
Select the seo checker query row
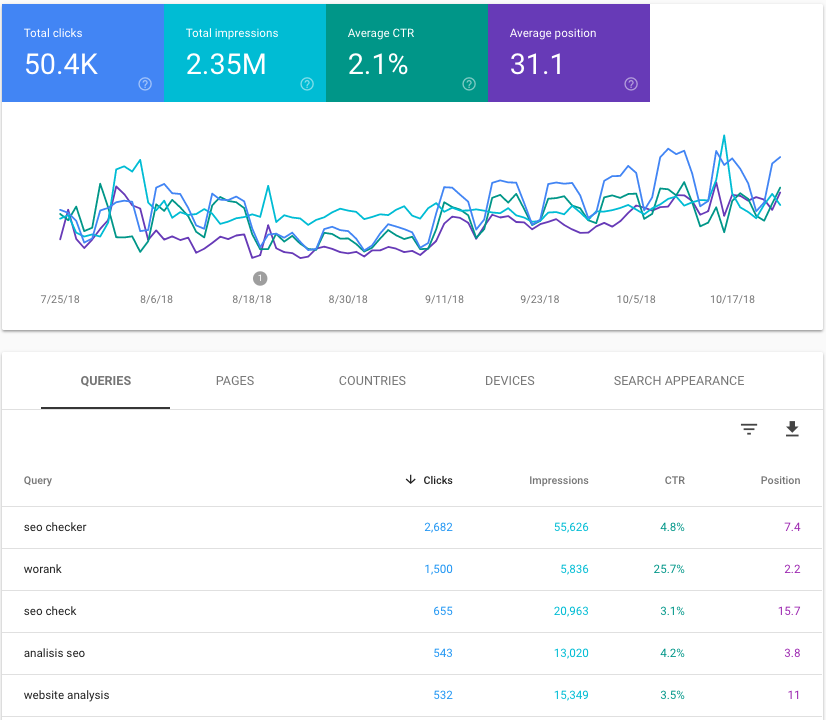[55, 527]
